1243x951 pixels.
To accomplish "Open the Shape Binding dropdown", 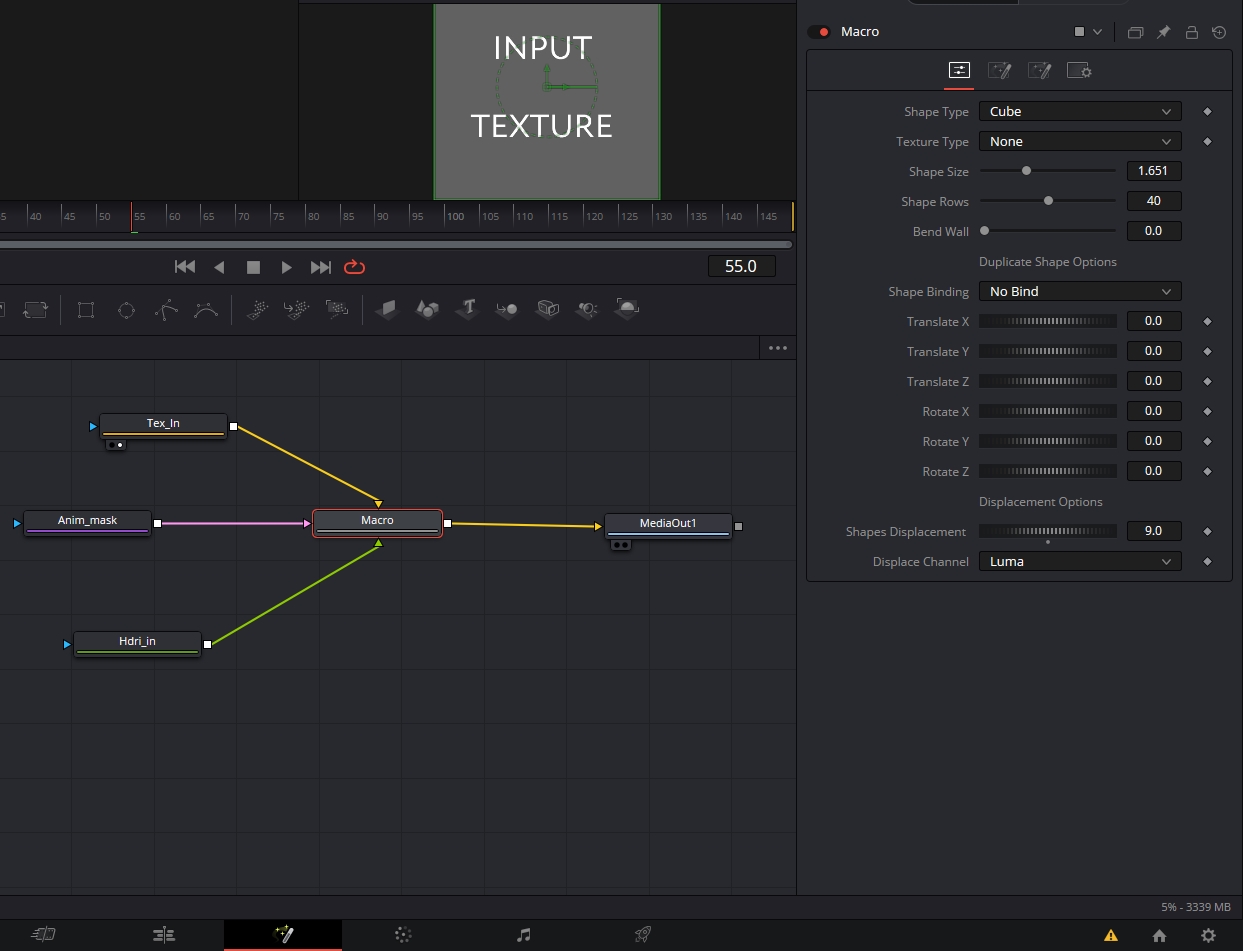I will pyautogui.click(x=1080, y=292).
